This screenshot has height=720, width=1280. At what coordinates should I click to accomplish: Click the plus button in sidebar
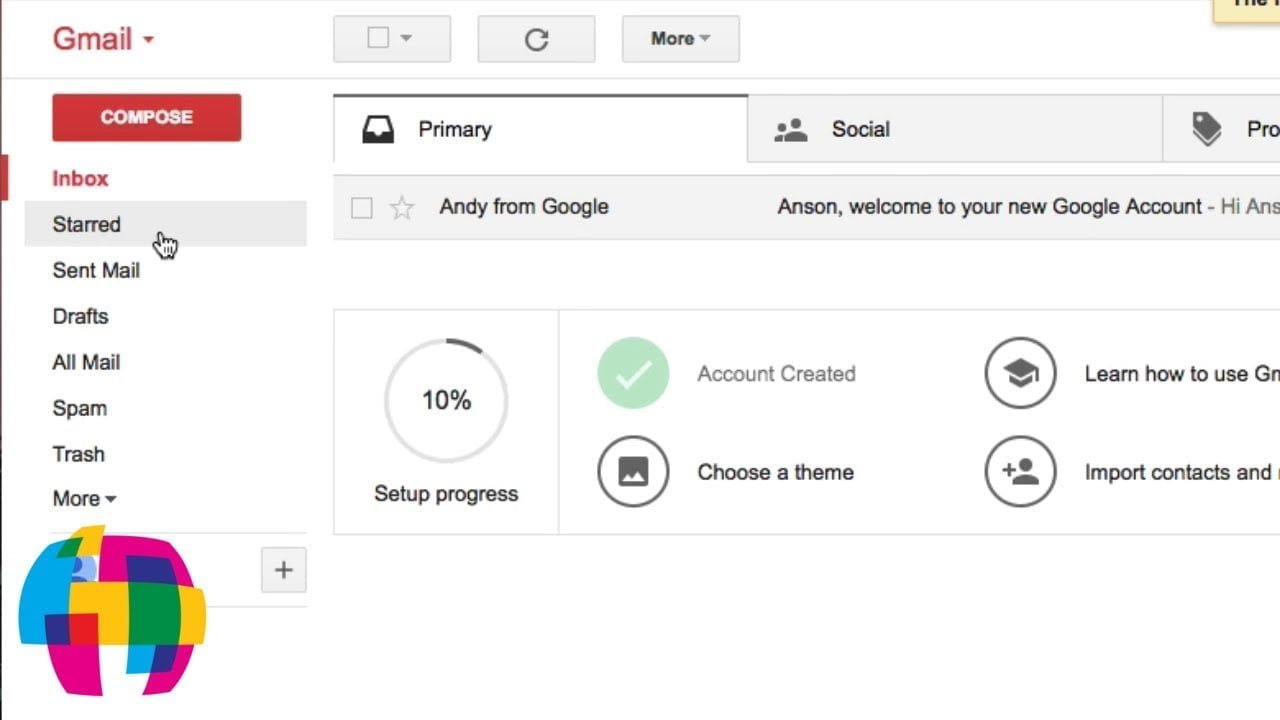pyautogui.click(x=284, y=570)
